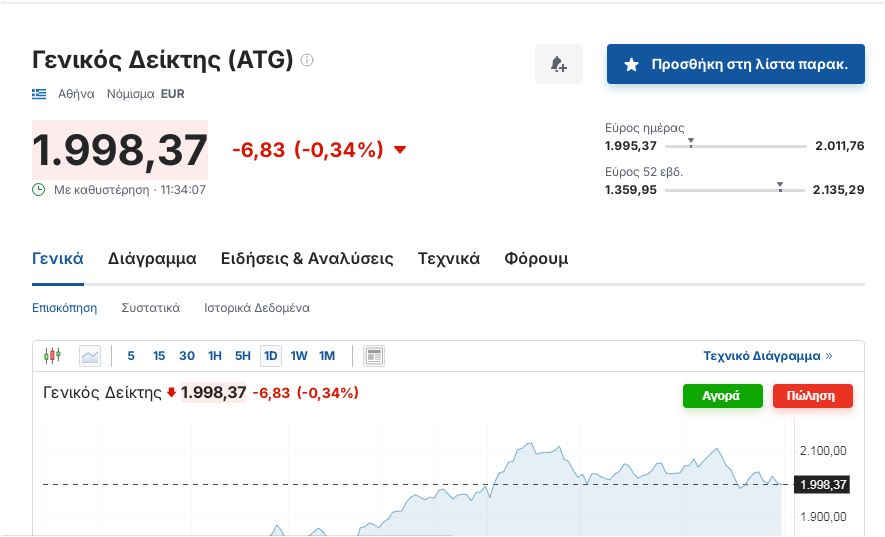The height and width of the screenshot is (537, 885).
Task: Switch to Ειδήσεις & Αναλύσεις tab
Action: coord(307,258)
